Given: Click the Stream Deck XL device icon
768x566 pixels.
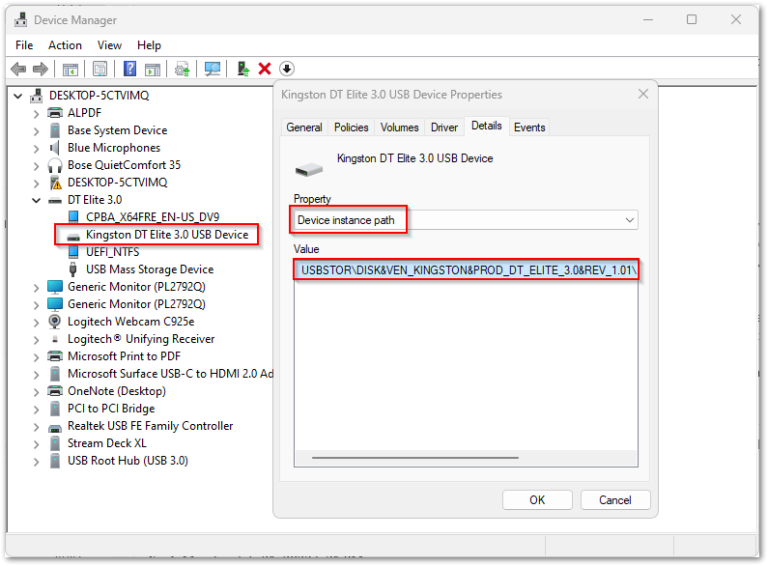Looking at the screenshot, I should 55,443.
